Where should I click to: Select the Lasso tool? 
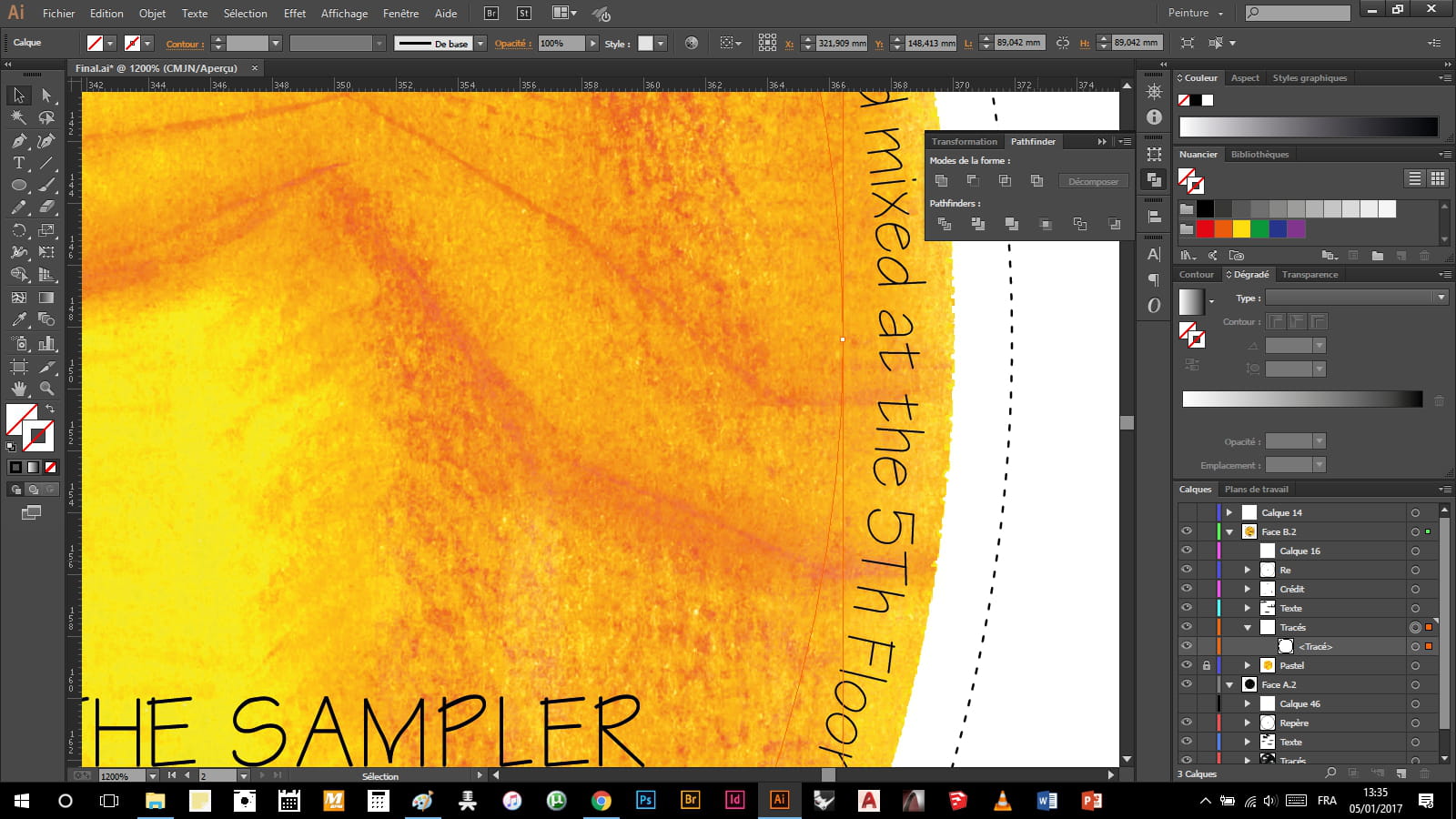pos(46,117)
